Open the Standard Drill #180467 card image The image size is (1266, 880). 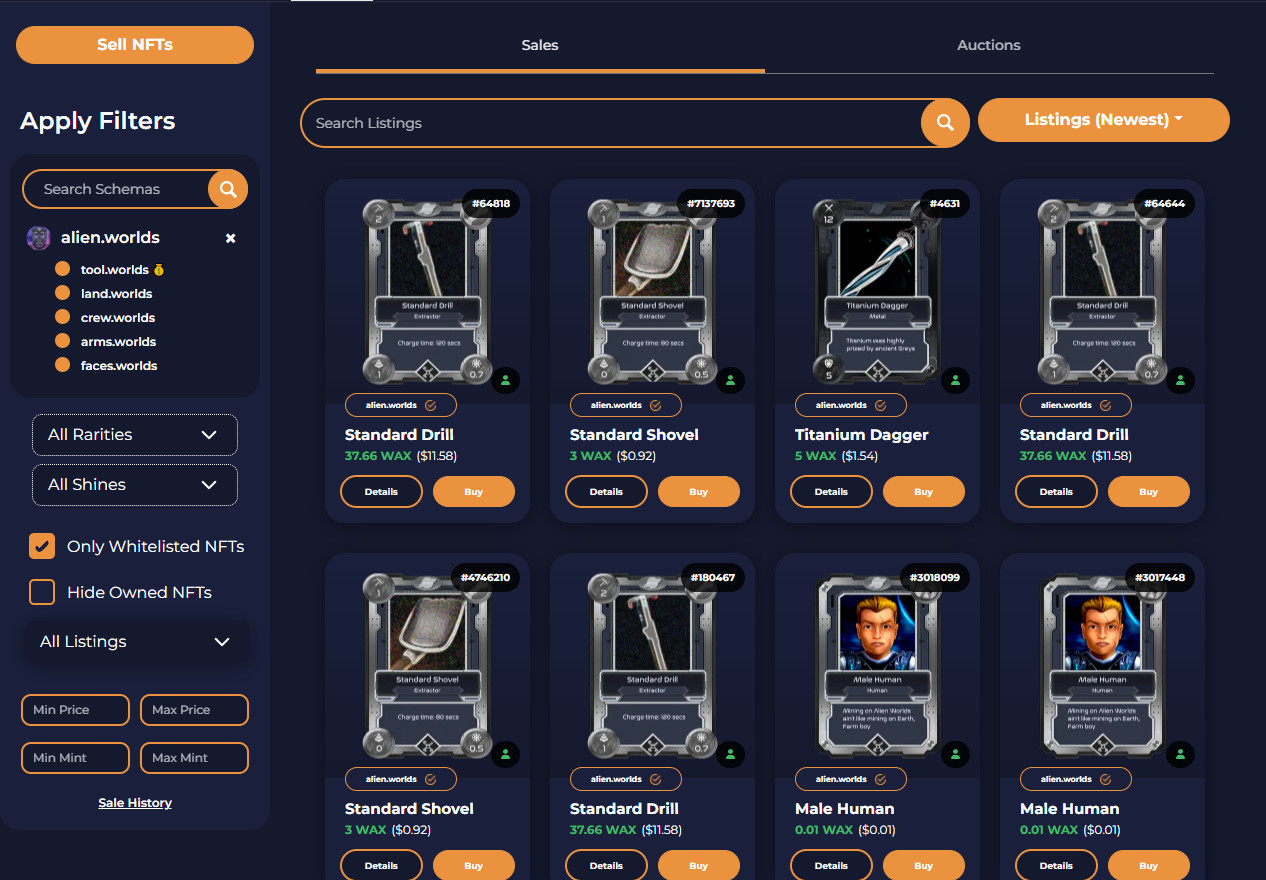click(652, 664)
